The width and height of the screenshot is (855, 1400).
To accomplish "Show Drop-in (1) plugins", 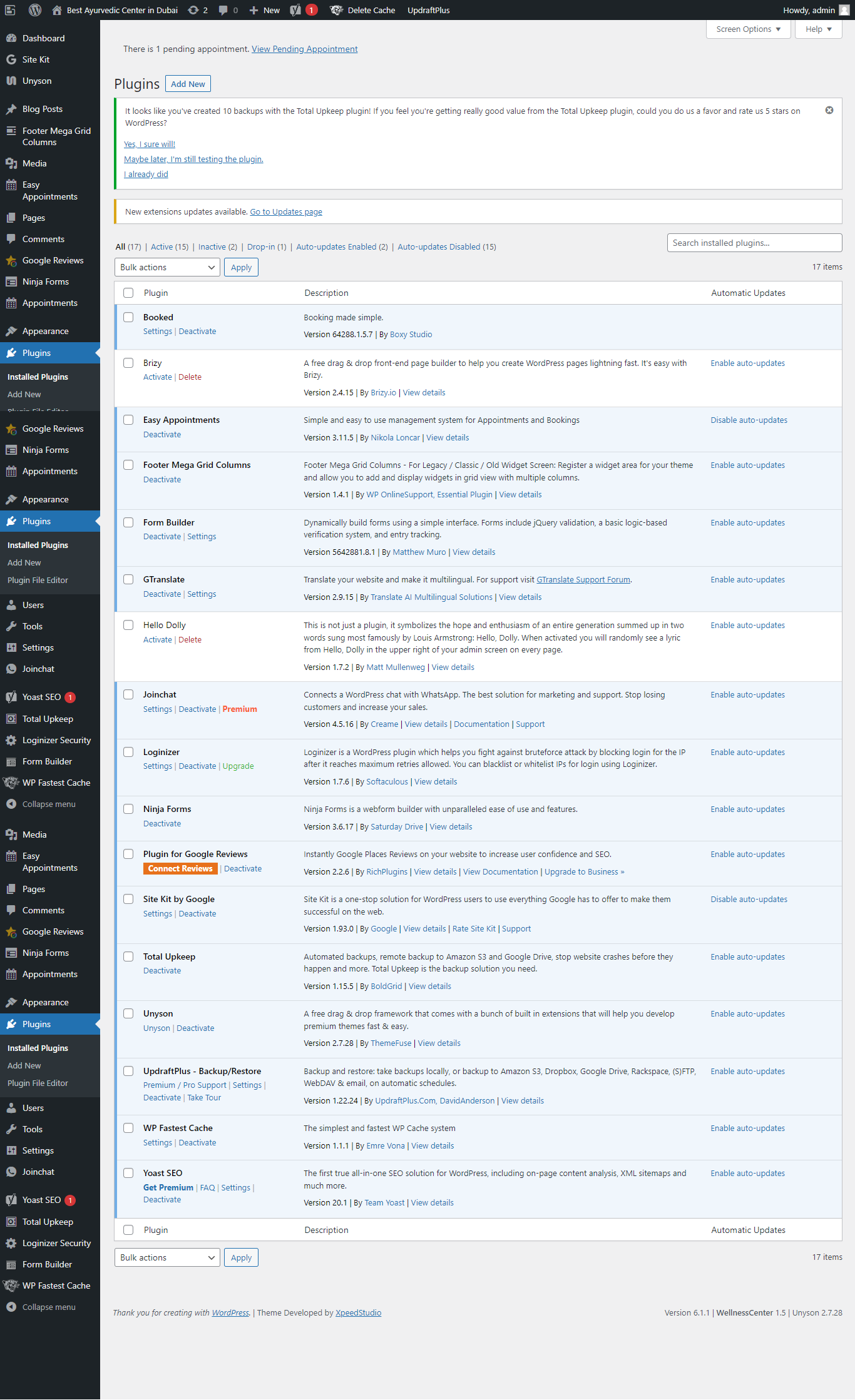I will click(x=267, y=247).
